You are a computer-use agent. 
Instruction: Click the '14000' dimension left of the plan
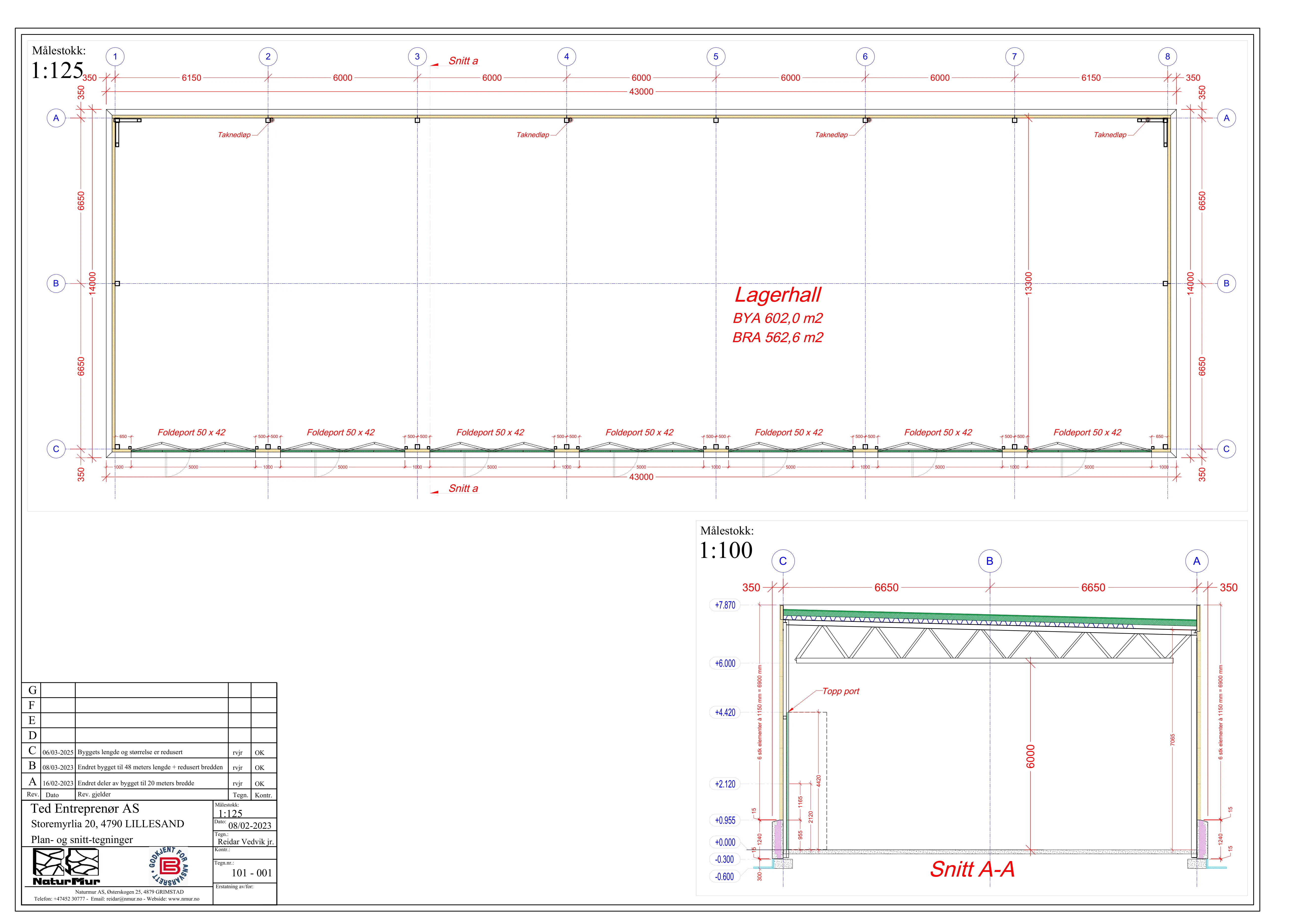(92, 283)
